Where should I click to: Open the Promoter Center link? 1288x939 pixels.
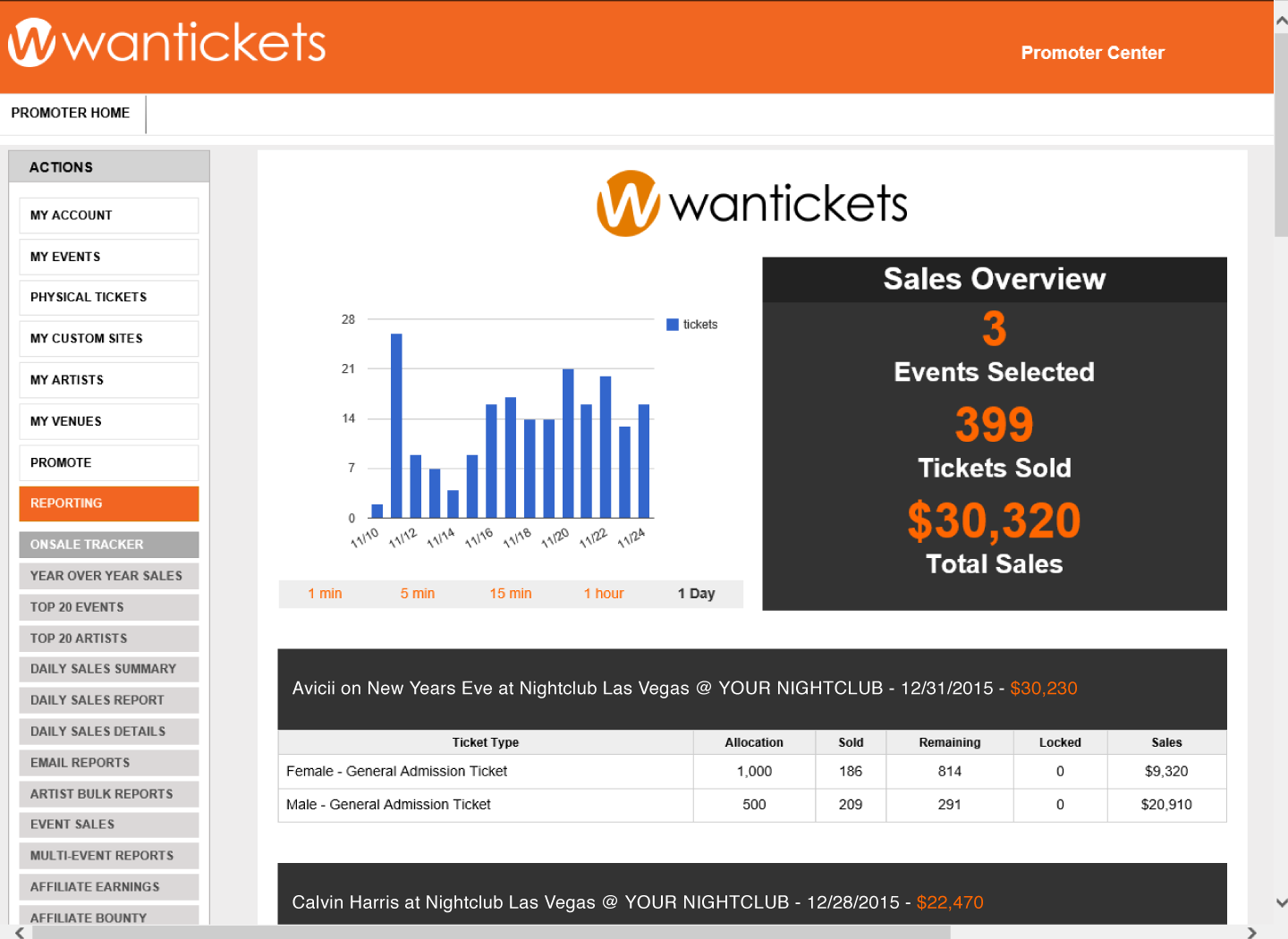[x=1092, y=53]
